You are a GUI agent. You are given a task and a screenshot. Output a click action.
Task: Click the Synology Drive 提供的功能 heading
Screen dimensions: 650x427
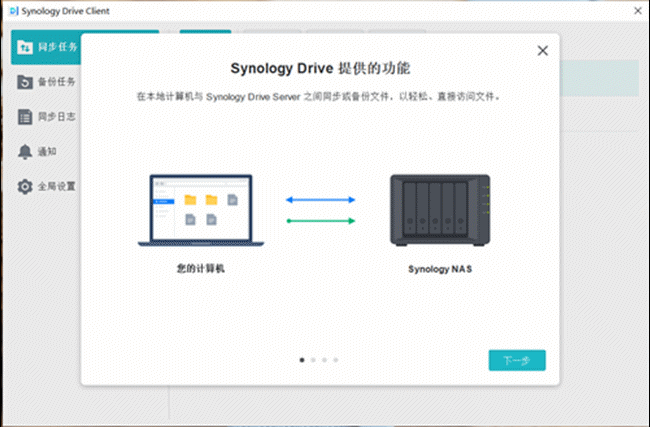(320, 68)
